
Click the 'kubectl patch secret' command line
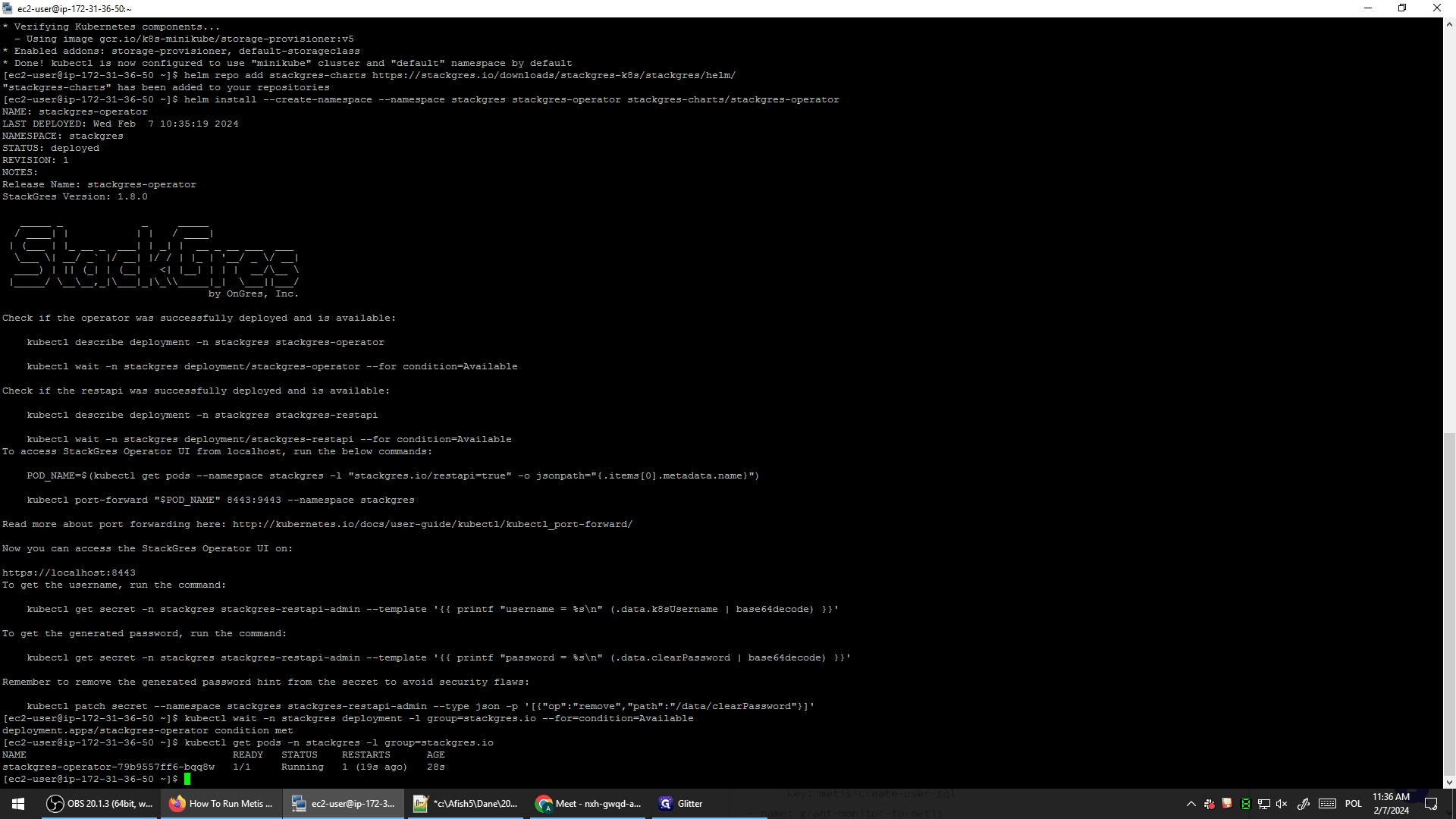(x=421, y=706)
